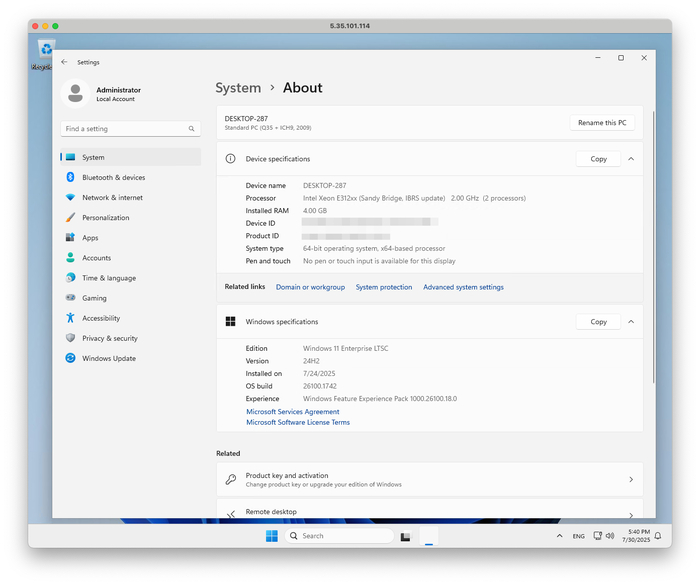The width and height of the screenshot is (700, 585).
Task: Open the Windows Update icon
Action: pyautogui.click(x=70, y=358)
